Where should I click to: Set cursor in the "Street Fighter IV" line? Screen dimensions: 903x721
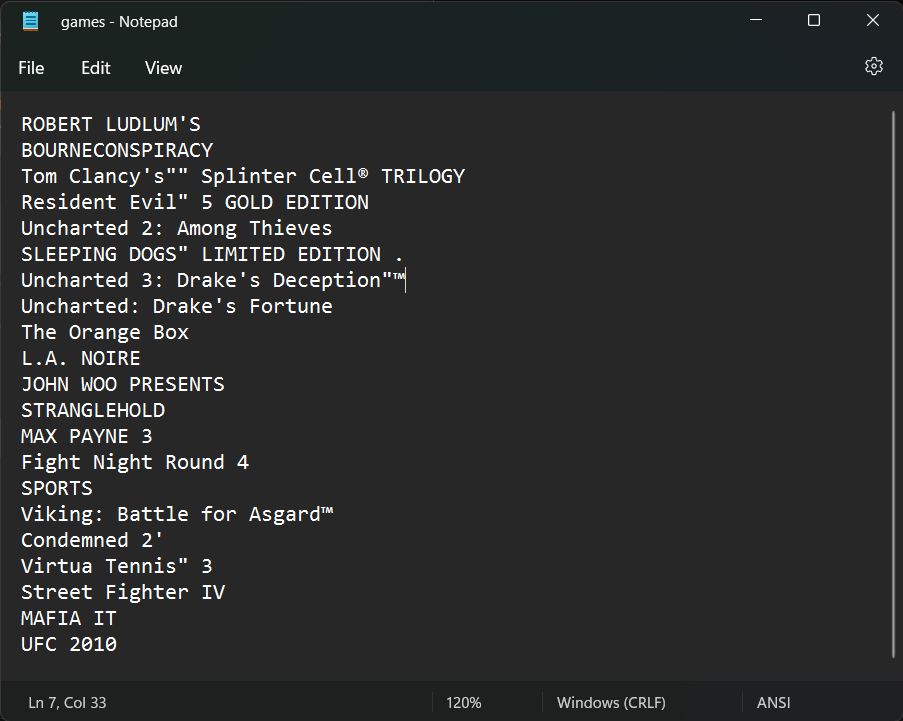point(123,592)
